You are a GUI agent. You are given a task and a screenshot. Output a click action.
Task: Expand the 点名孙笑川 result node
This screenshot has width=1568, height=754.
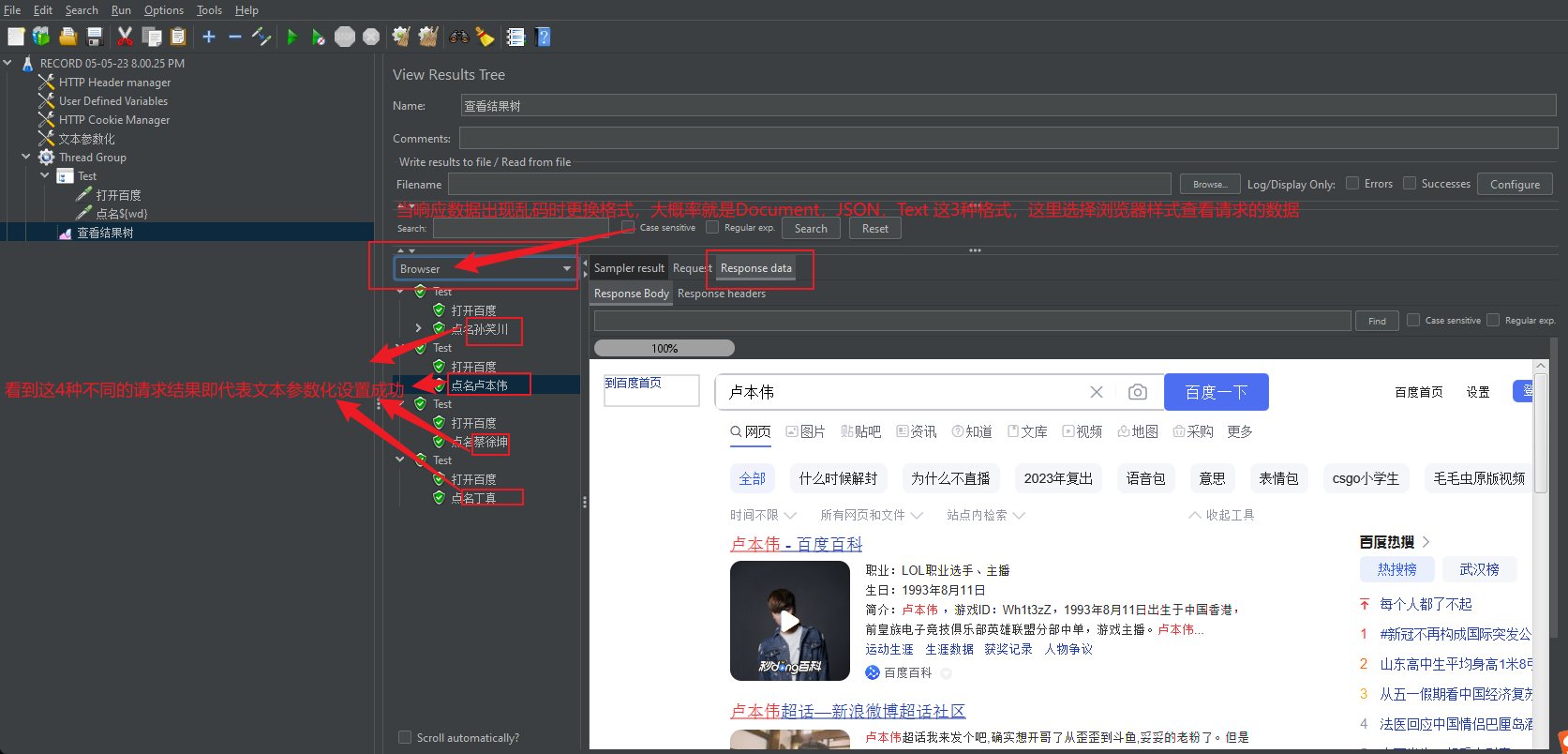(418, 328)
